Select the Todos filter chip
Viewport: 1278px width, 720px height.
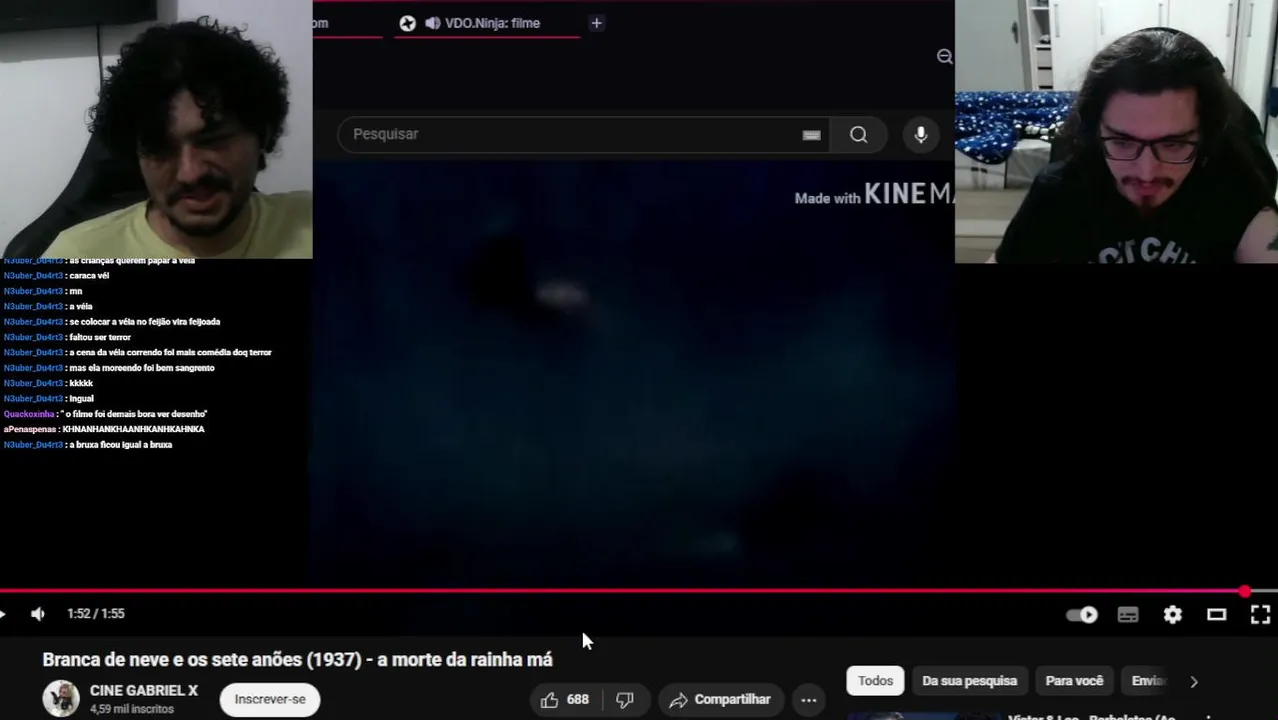pos(875,681)
